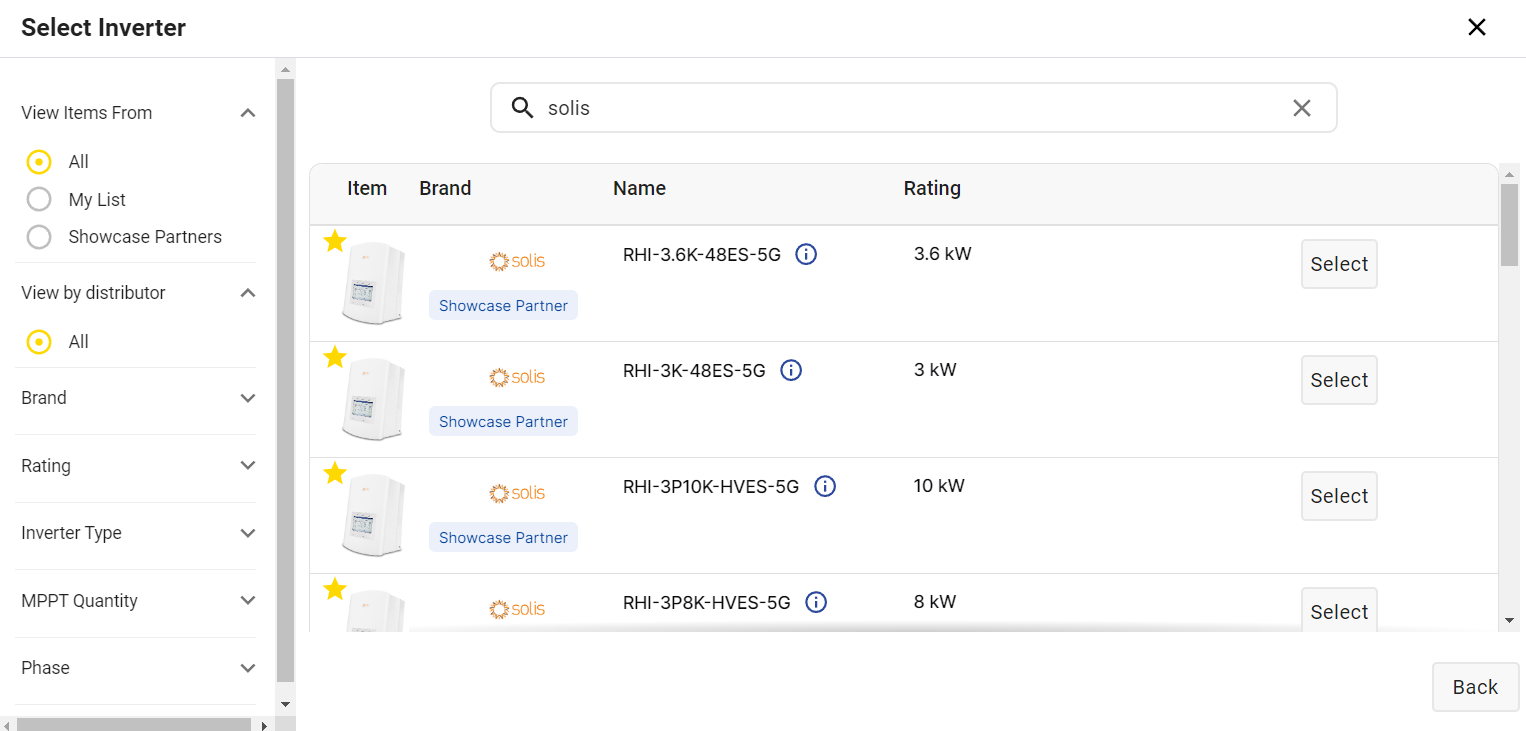
Task: Open info for RHI-3.6K-48ES-5G
Action: (806, 254)
